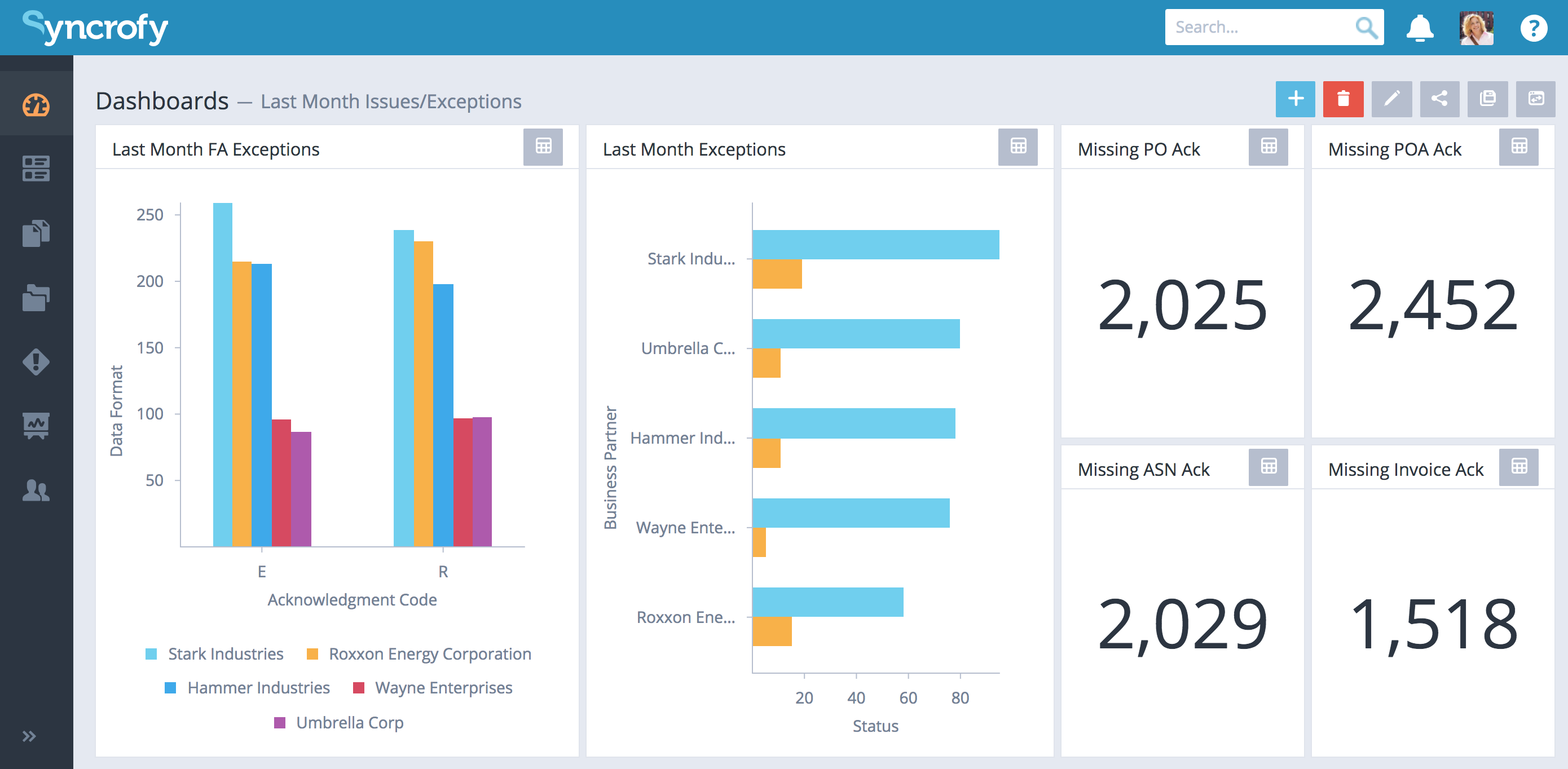Share the dashboard using the share icon
Image resolution: width=1568 pixels, height=769 pixels.
pos(1439,99)
